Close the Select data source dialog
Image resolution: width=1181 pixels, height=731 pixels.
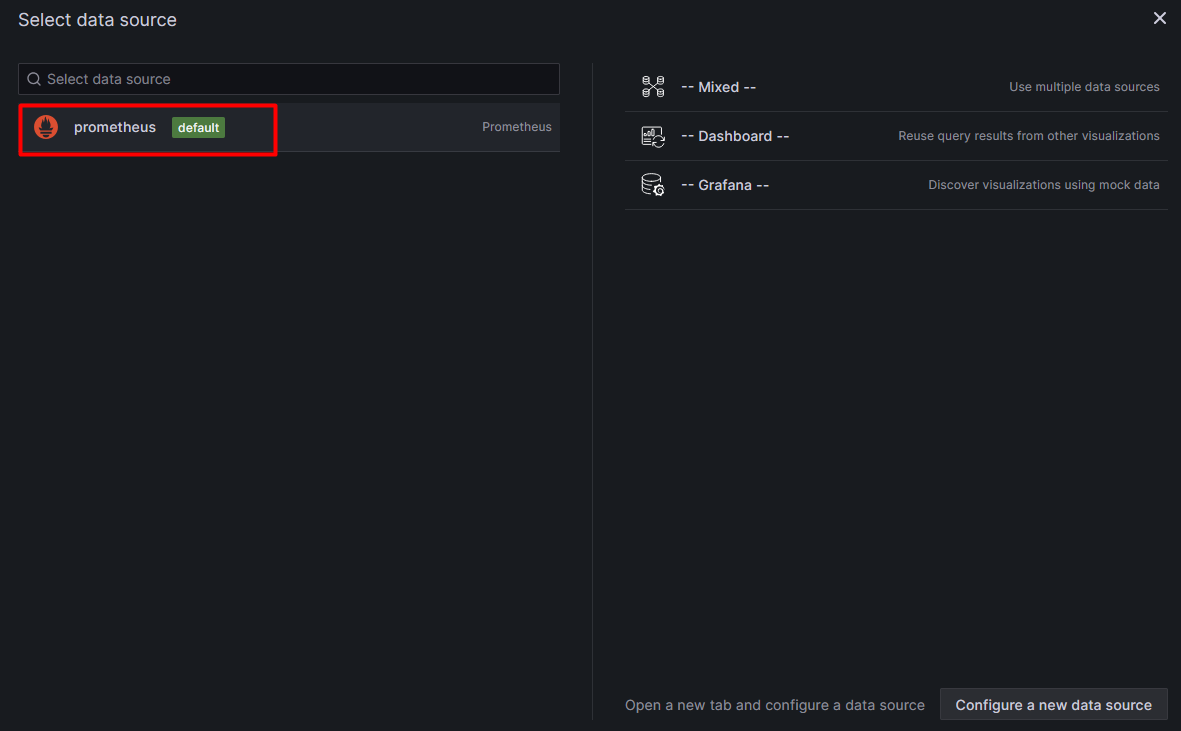(x=1160, y=18)
